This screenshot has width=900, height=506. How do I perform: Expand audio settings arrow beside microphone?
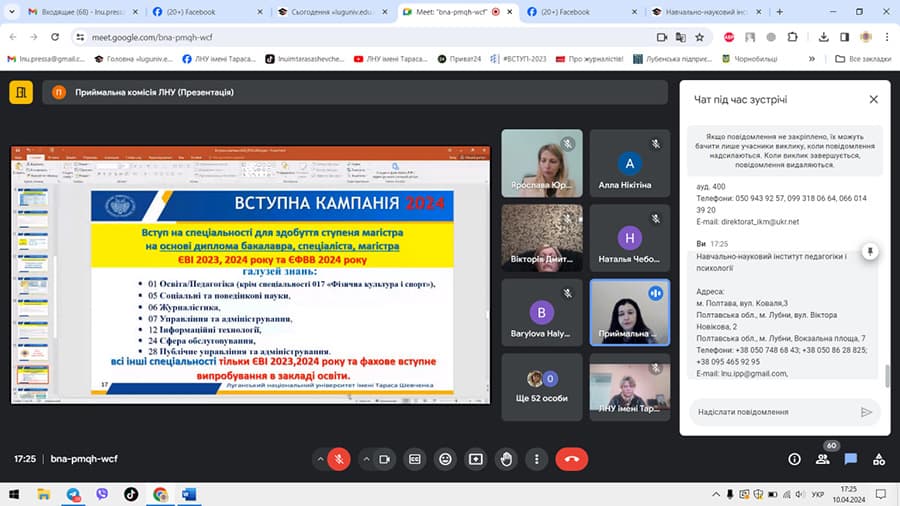click(x=320, y=459)
